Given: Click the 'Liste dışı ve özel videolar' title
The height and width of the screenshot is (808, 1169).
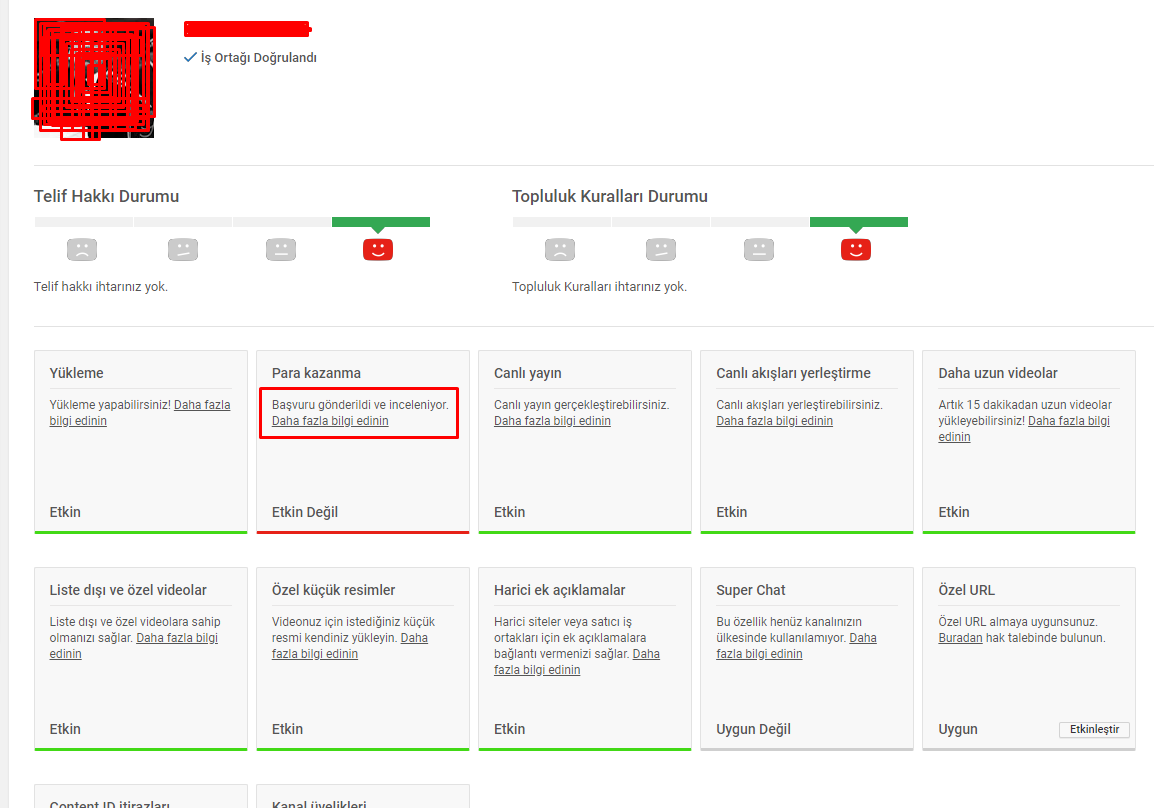Looking at the screenshot, I should pyautogui.click(x=128, y=590).
